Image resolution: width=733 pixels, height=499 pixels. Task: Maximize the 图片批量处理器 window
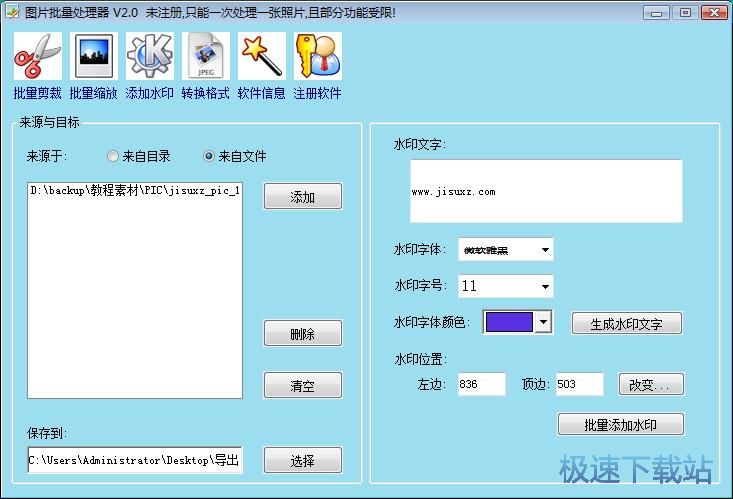[685, 13]
